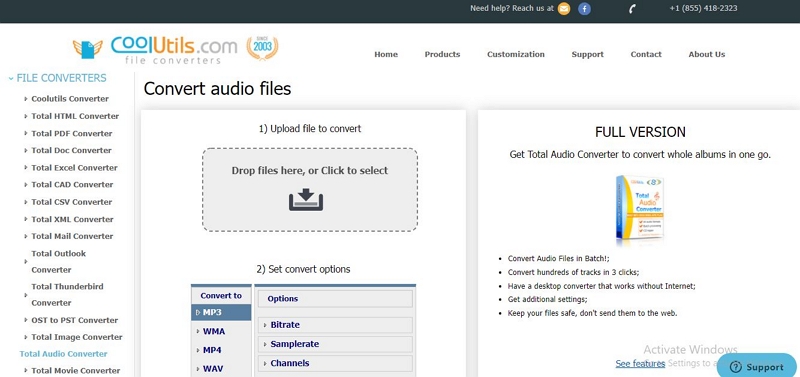Expand the Channels options
Screen dimensions: 800x377
[335, 363]
